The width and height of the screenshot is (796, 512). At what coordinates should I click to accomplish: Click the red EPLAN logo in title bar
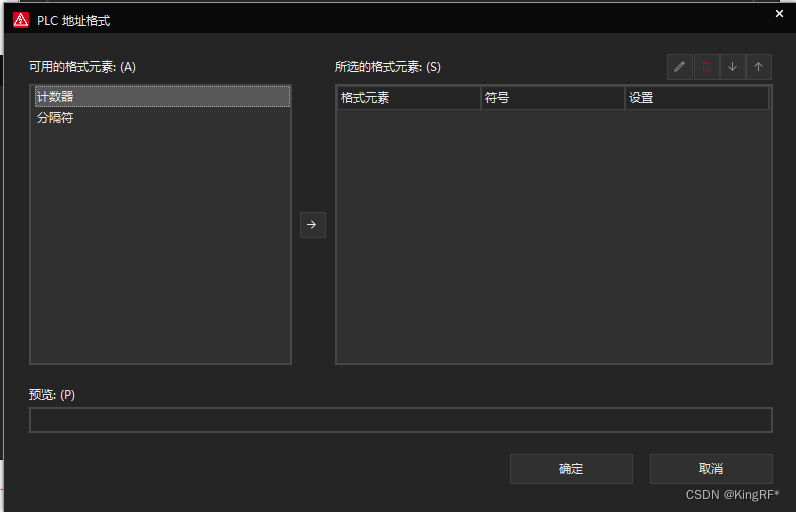pos(21,20)
